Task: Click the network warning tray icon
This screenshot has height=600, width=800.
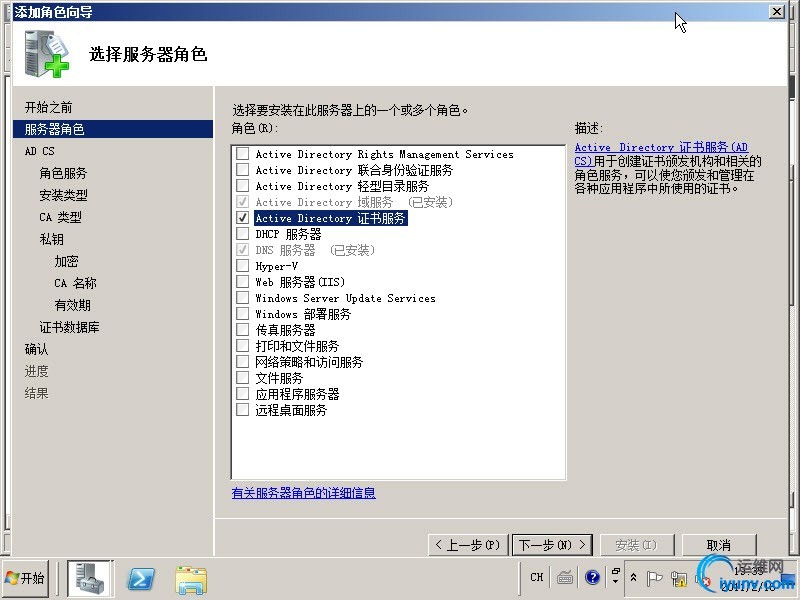Action: [679, 579]
